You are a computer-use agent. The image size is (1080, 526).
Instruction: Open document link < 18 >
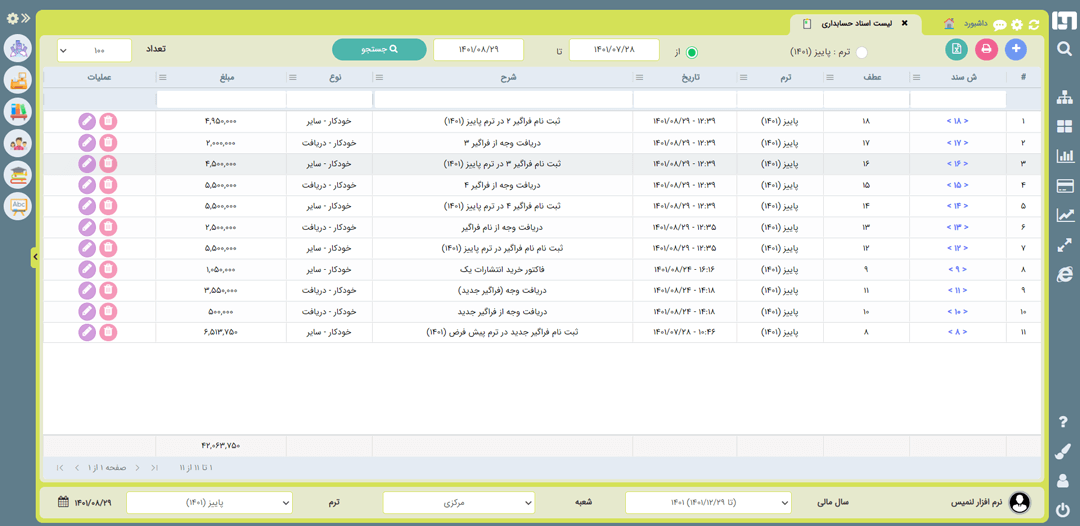957,121
